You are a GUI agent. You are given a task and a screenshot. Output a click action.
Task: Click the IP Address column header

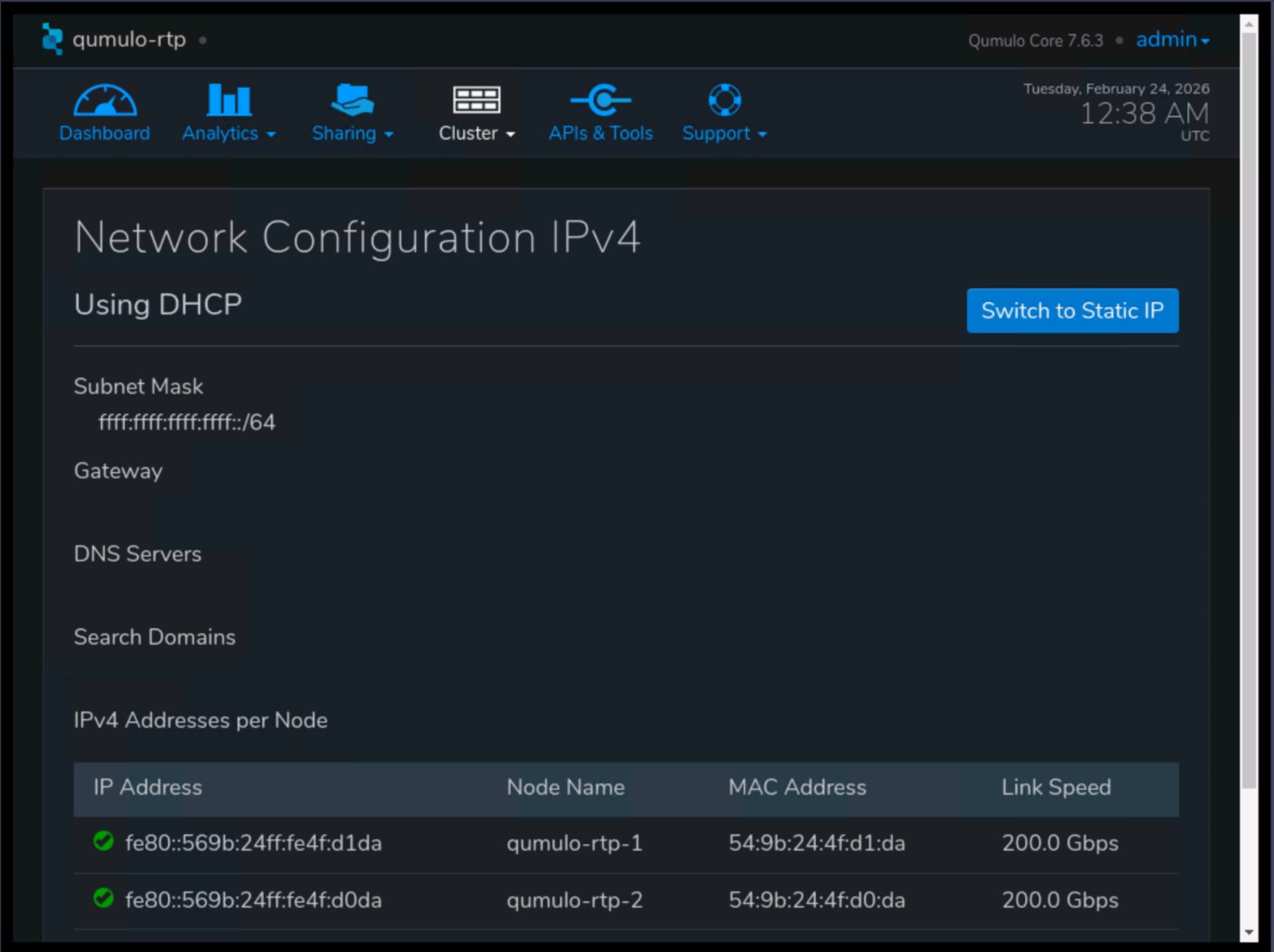coord(148,787)
